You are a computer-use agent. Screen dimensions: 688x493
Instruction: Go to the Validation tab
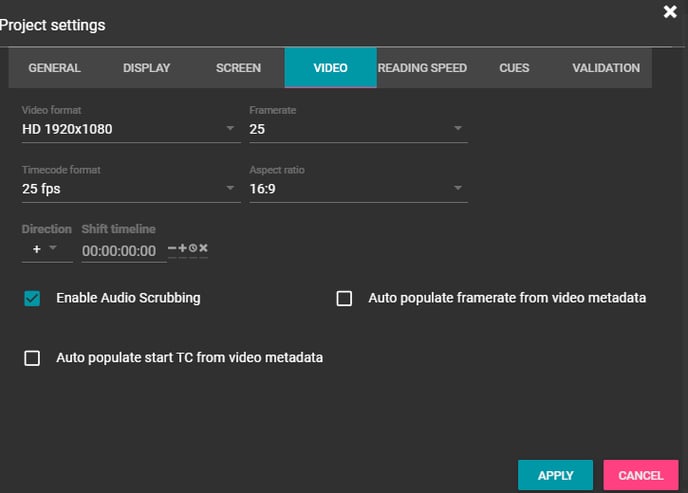point(606,68)
